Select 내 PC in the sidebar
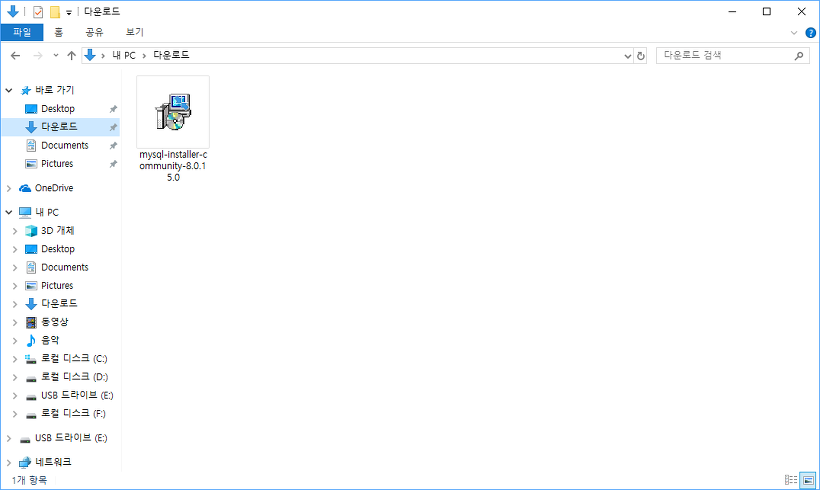 pyautogui.click(x=47, y=212)
